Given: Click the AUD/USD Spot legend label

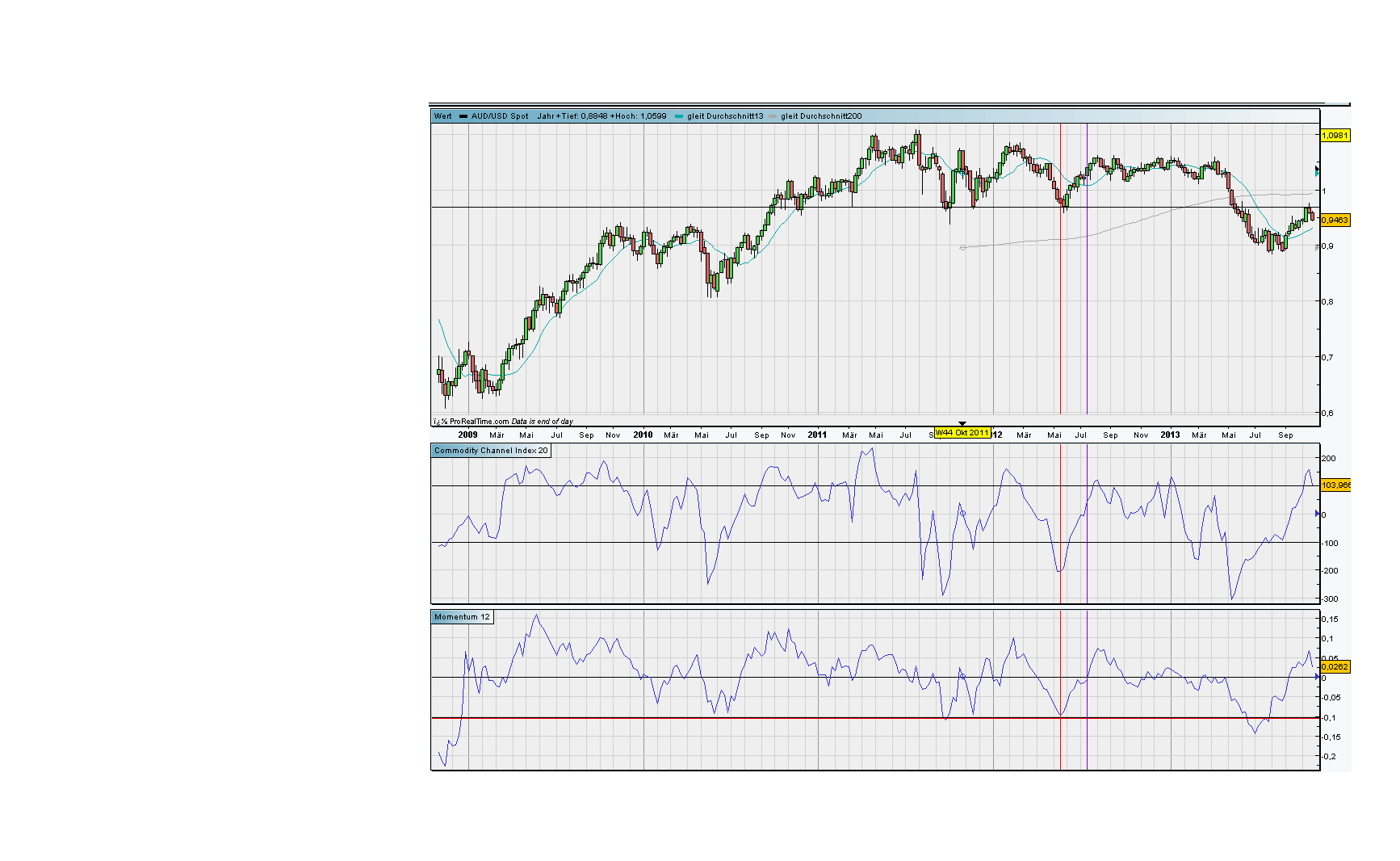Looking at the screenshot, I should (500, 116).
